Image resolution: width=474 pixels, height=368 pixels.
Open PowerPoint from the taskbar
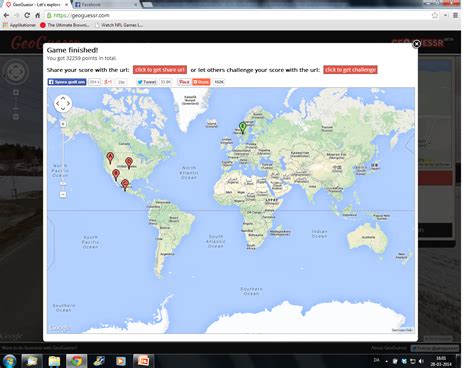143,361
